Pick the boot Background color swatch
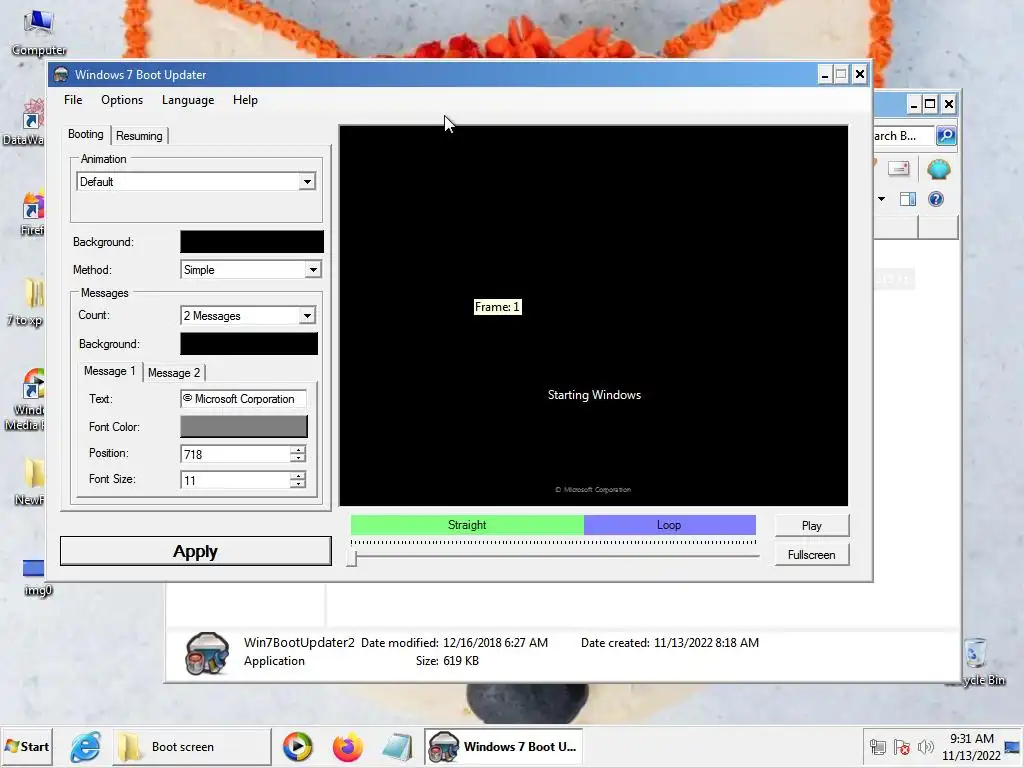This screenshot has width=1024, height=768. click(x=252, y=242)
